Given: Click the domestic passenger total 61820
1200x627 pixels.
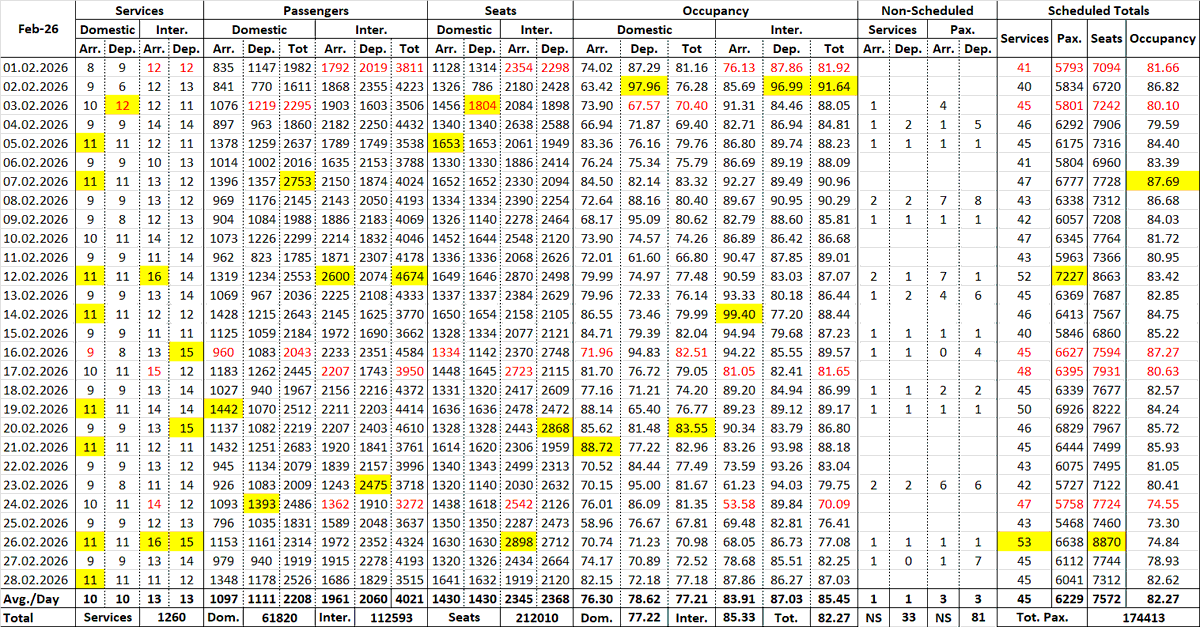Looking at the screenshot, I should [x=280, y=617].
